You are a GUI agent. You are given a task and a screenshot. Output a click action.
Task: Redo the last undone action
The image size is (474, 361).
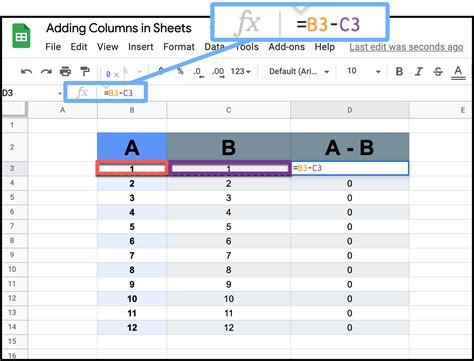(46, 71)
